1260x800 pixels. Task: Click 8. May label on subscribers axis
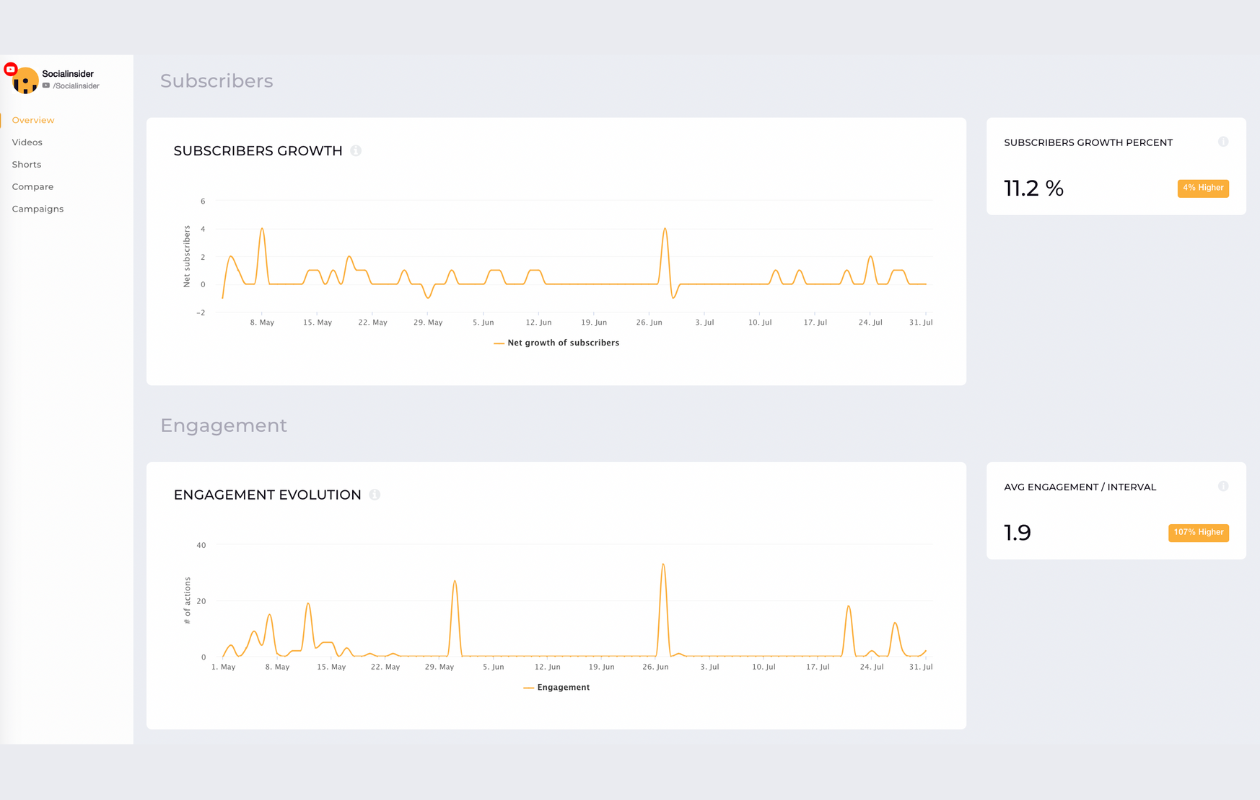click(x=261, y=323)
